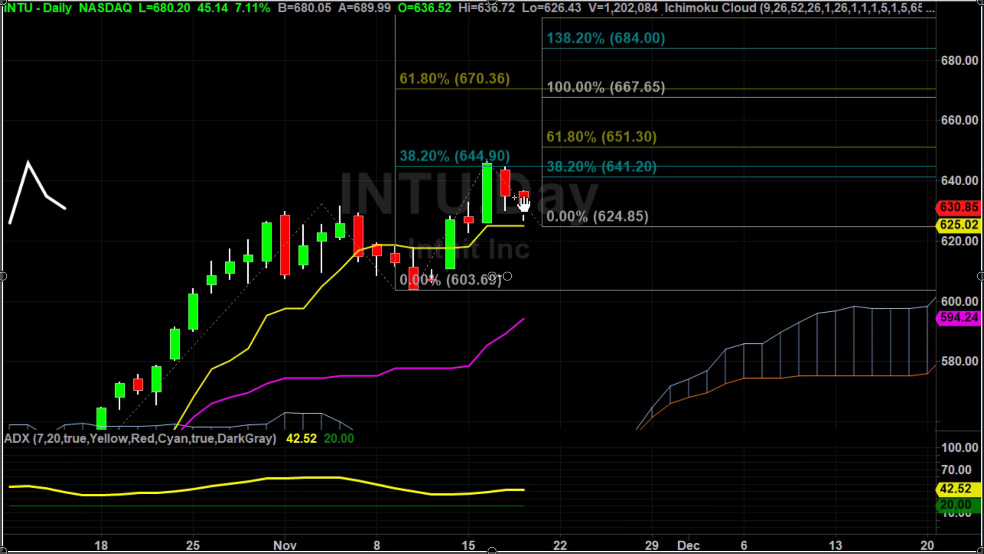Click the 38.20% (644.90) retracement label
Viewport: 984px width, 554px height.
(454, 156)
